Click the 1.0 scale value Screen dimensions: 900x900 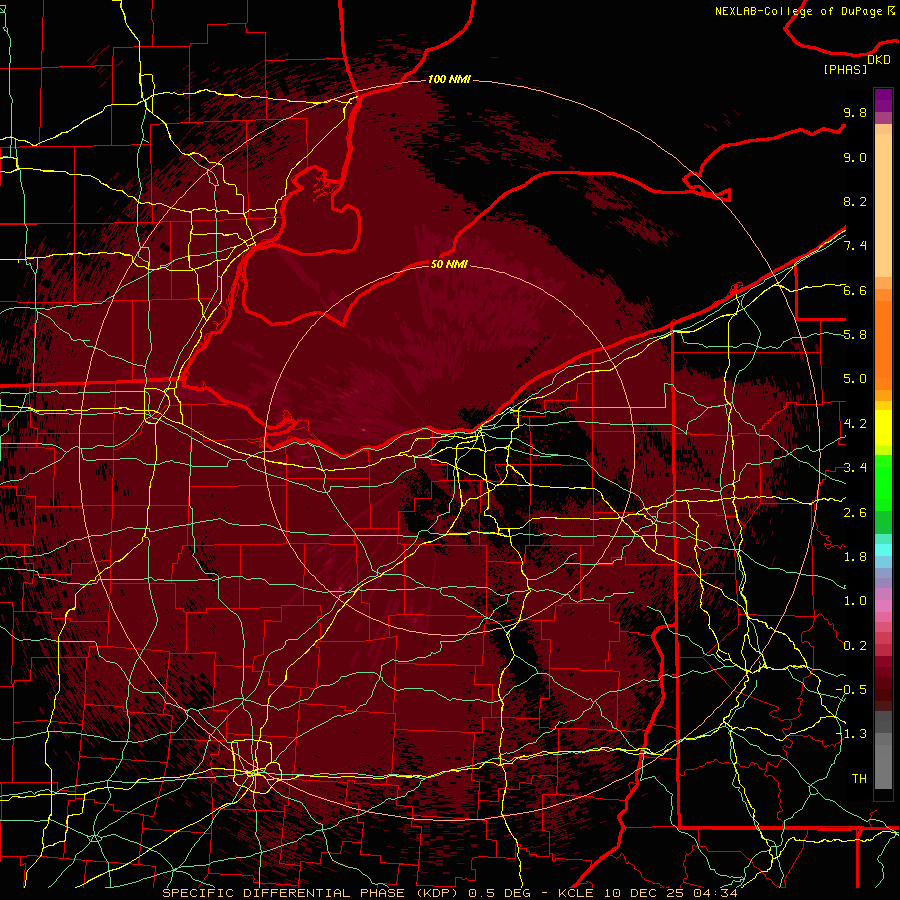855,601
